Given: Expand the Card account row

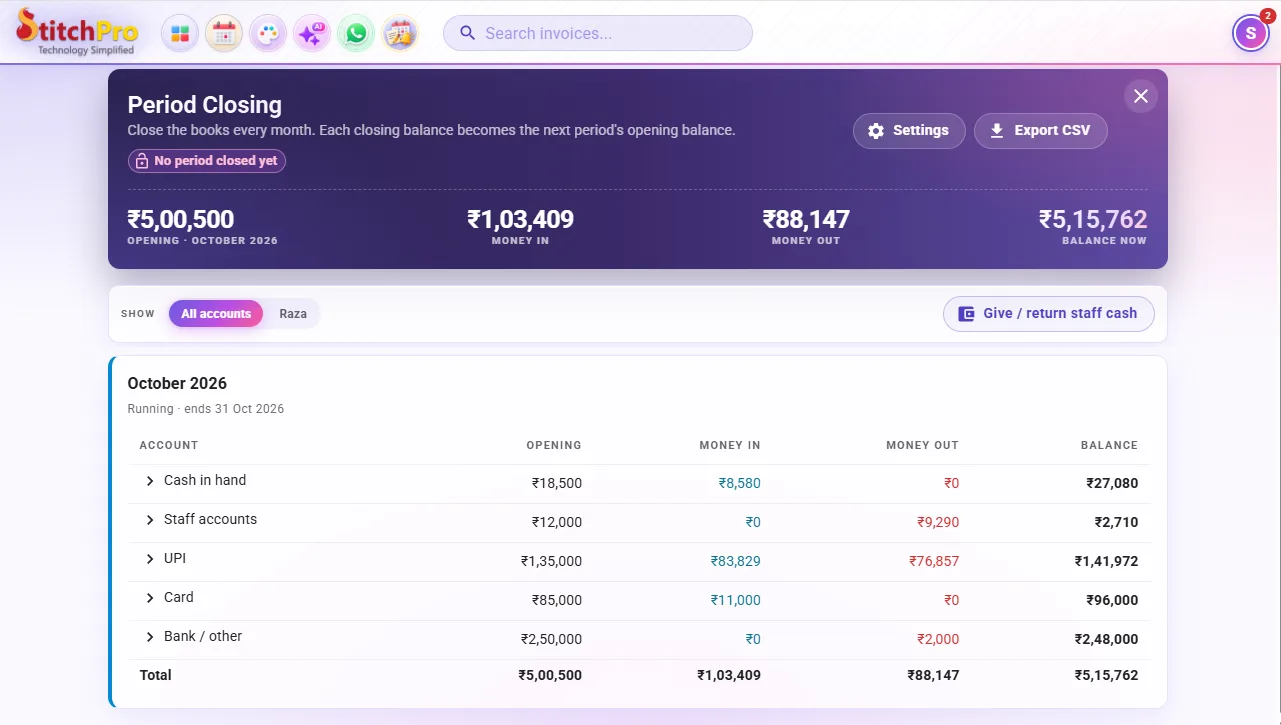Looking at the screenshot, I should pos(150,598).
